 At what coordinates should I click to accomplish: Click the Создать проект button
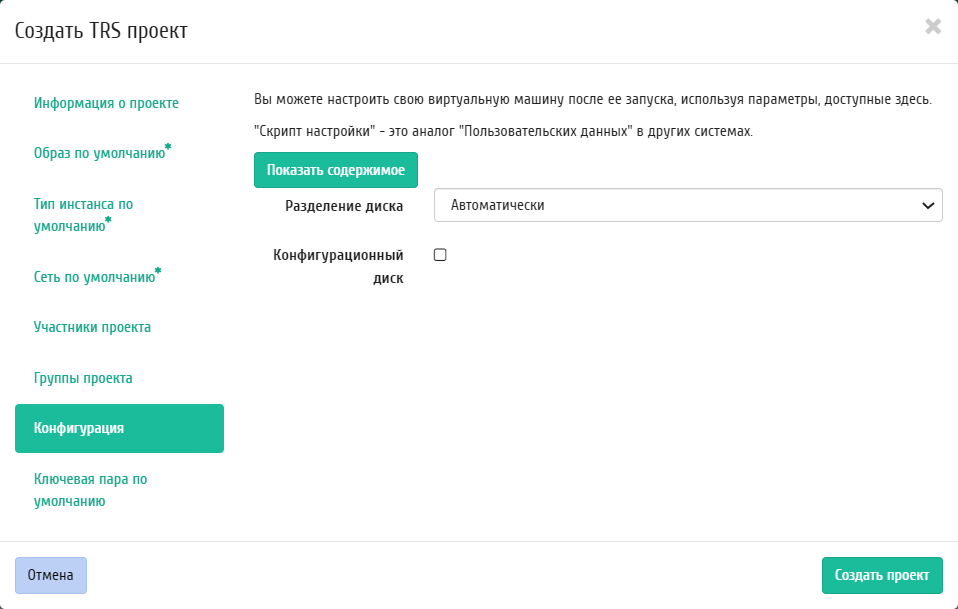click(x=882, y=575)
